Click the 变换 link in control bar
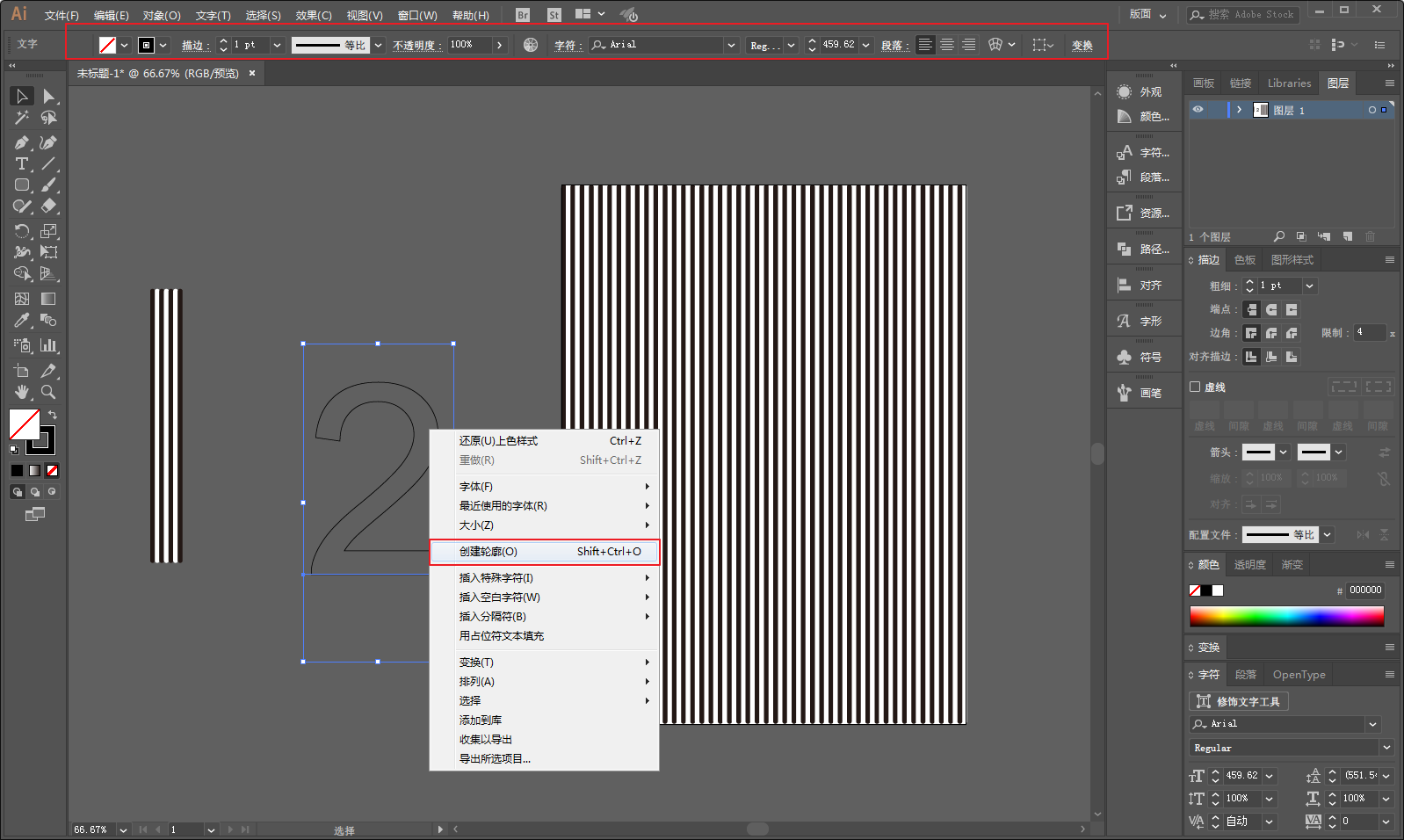 1082,45
